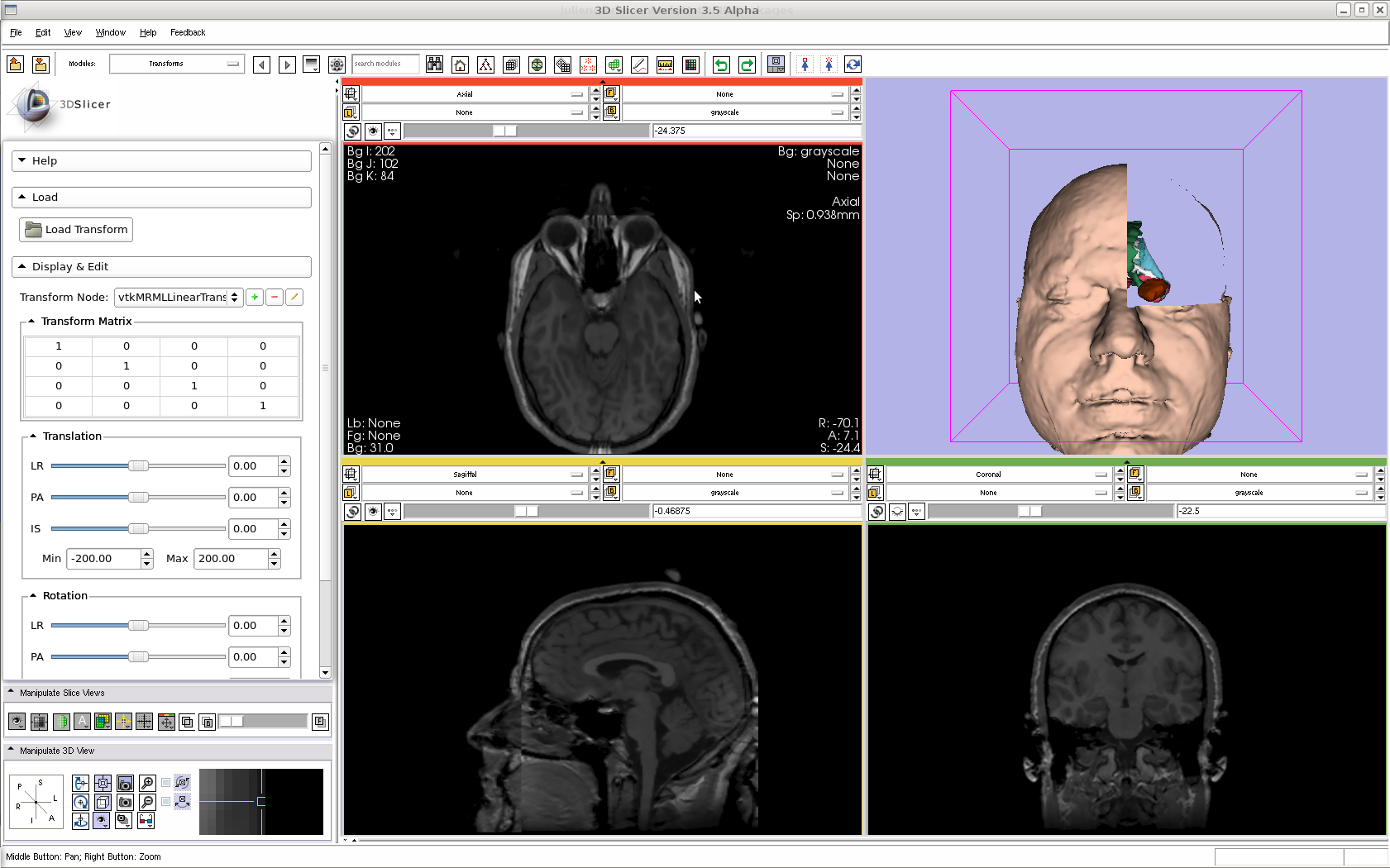Click the layout chooser icon in toolbar
The image size is (1390, 868).
tap(776, 64)
